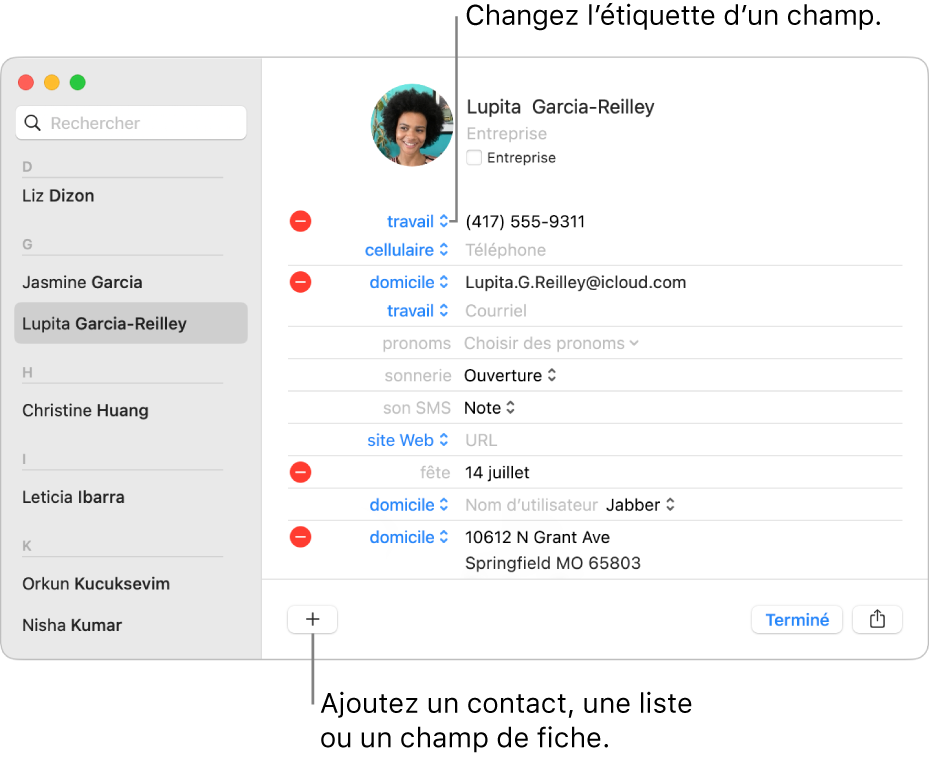931x758 pixels.
Task: Click Lupita's contact photo
Action: pos(411,125)
